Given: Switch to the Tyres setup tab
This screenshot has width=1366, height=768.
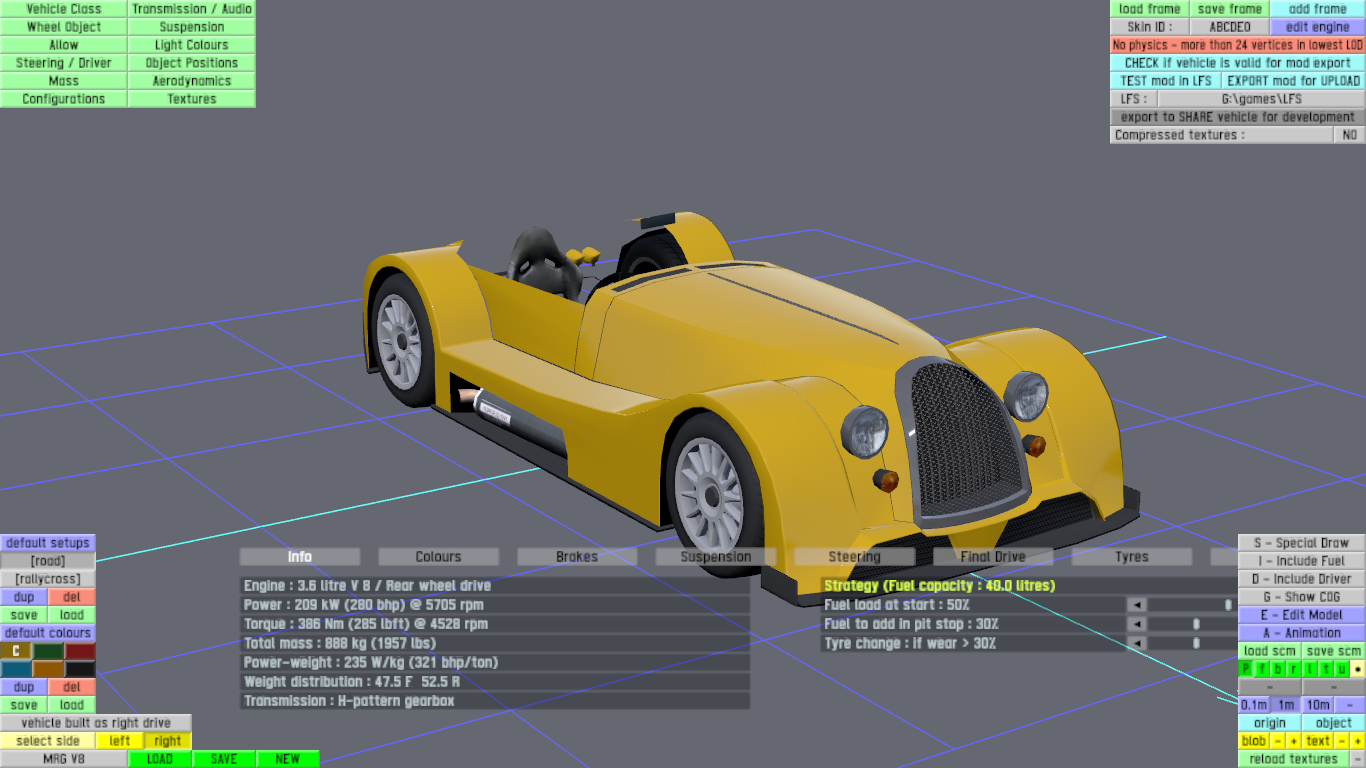Looking at the screenshot, I should point(1132,557).
